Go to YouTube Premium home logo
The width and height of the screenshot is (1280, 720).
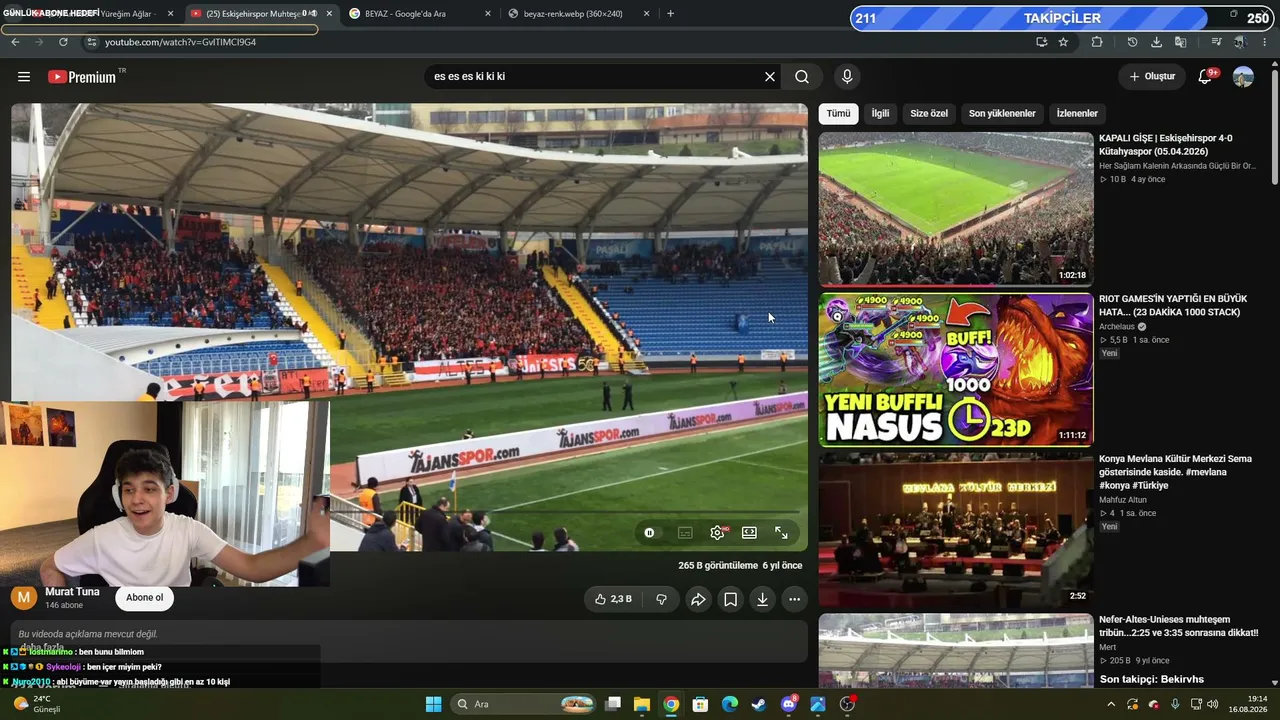(x=82, y=77)
